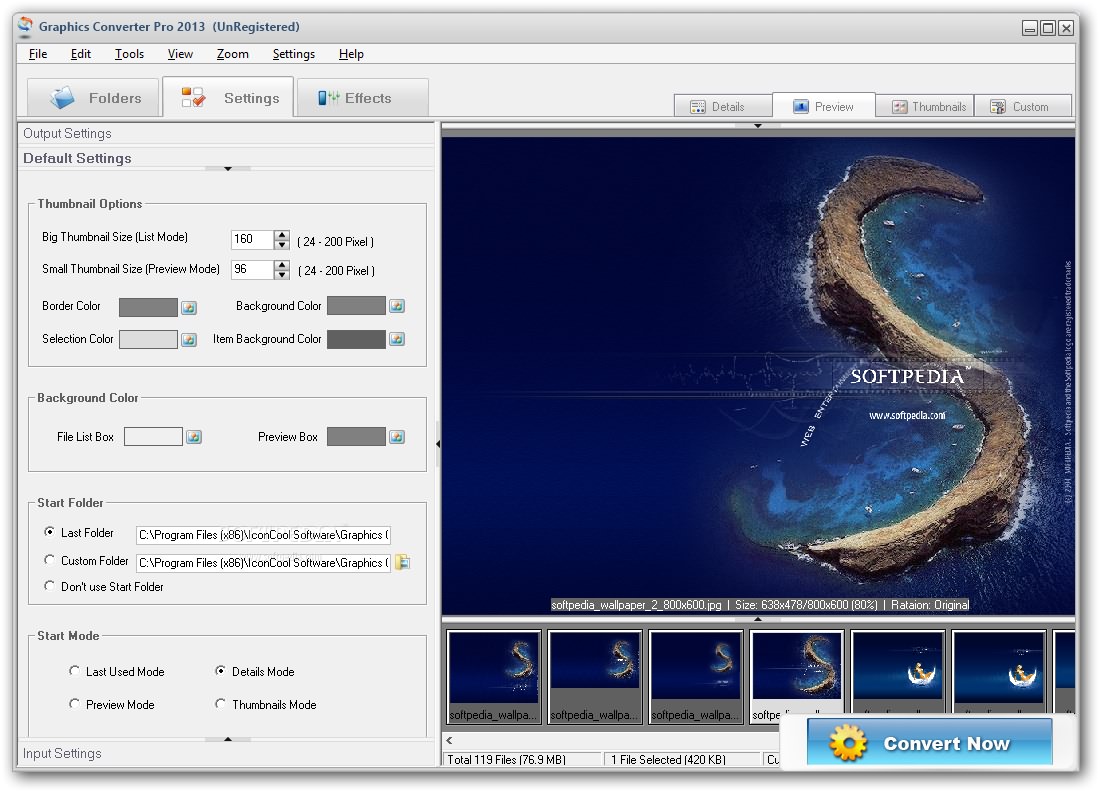Switch to the Settings tab
1100x792 pixels.
click(x=228, y=98)
